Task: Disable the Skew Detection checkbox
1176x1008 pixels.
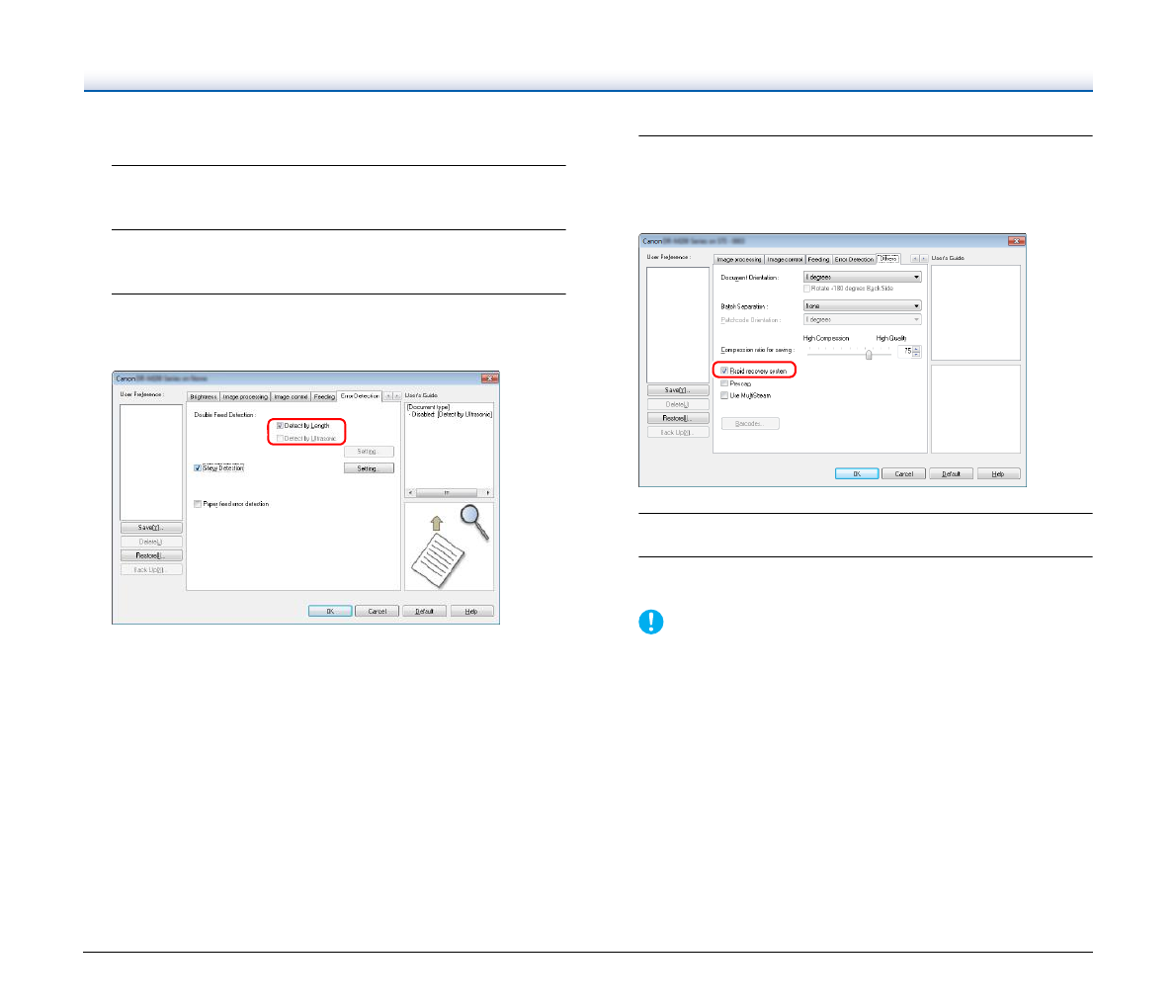Action: click(x=198, y=468)
